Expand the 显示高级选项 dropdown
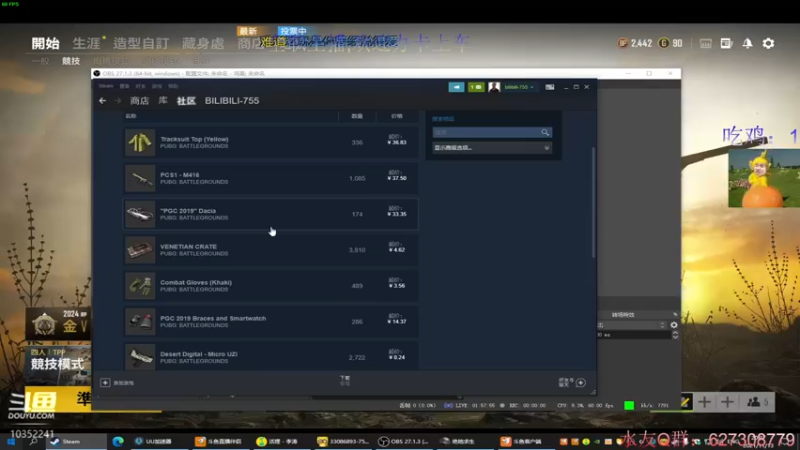Viewport: 800px width, 450px height. pyautogui.click(x=492, y=147)
